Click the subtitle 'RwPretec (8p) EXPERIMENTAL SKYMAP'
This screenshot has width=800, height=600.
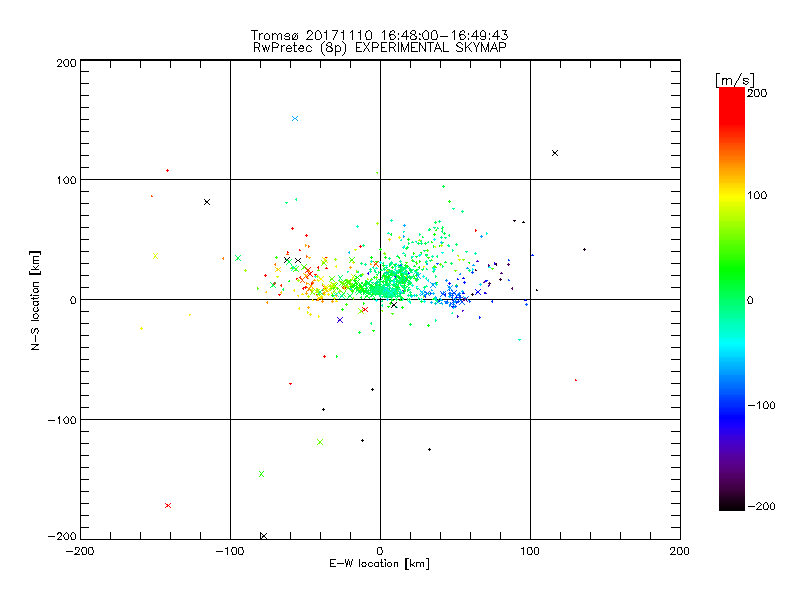click(x=380, y=48)
